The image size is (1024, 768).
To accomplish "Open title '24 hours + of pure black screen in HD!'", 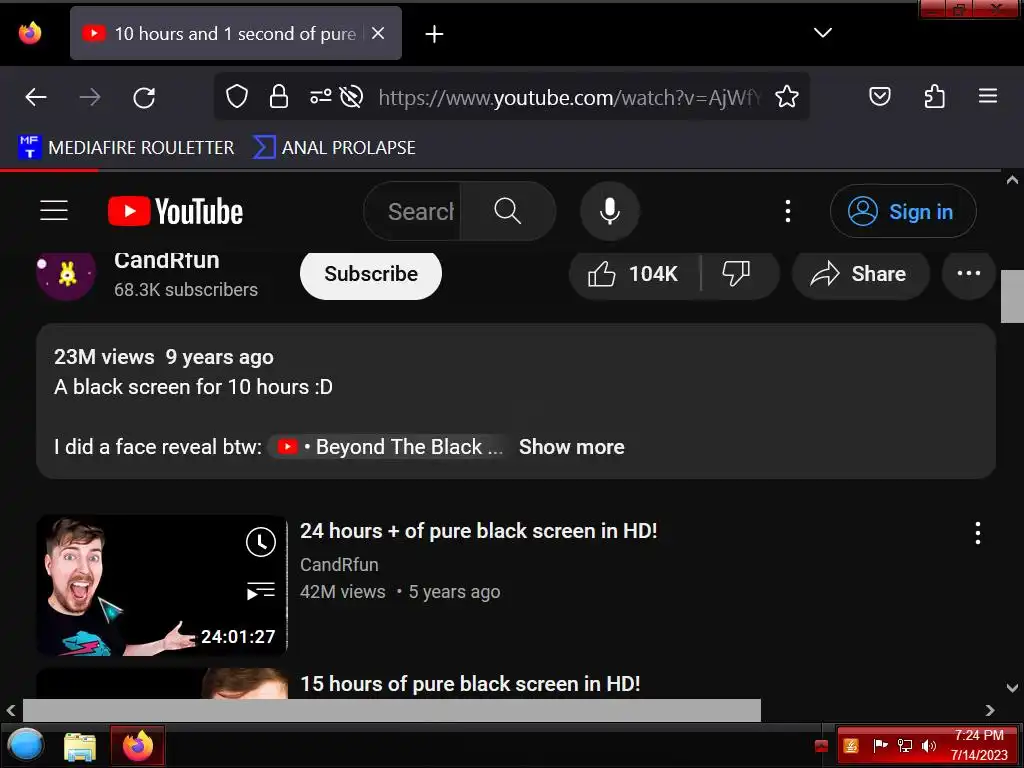I will click(x=479, y=531).
